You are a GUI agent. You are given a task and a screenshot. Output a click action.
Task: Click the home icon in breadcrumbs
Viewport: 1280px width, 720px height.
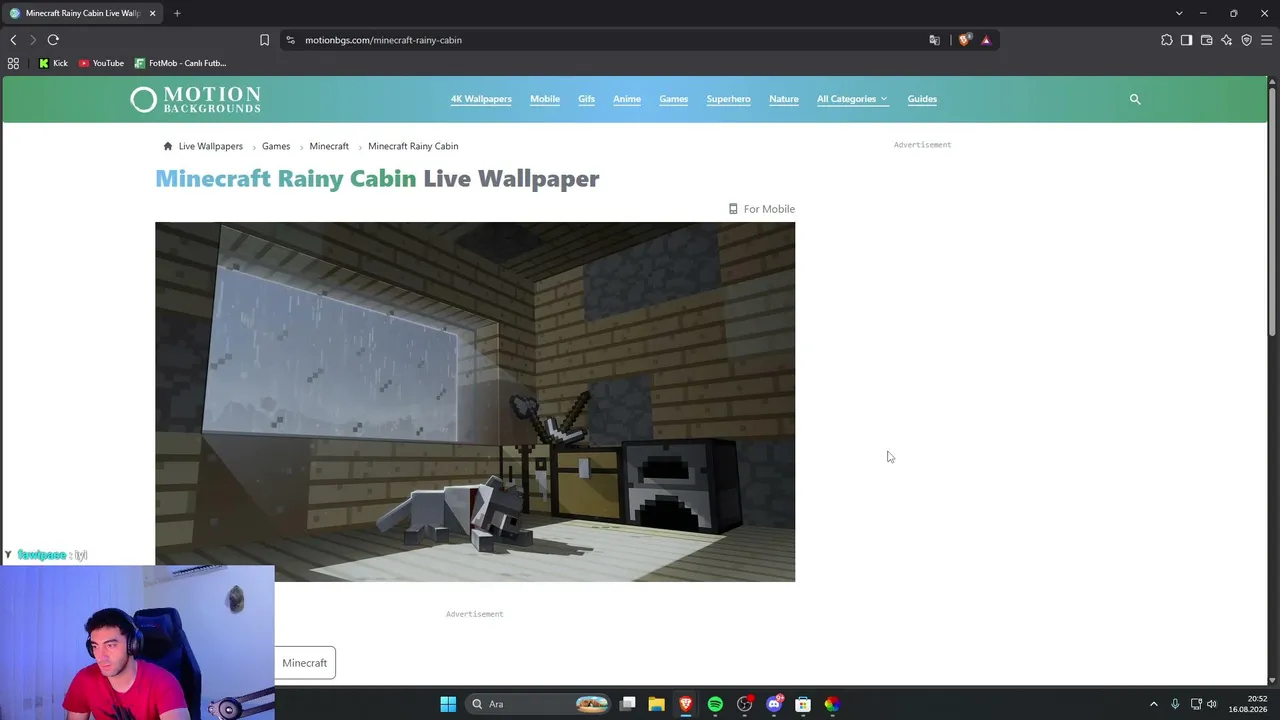pyautogui.click(x=168, y=146)
